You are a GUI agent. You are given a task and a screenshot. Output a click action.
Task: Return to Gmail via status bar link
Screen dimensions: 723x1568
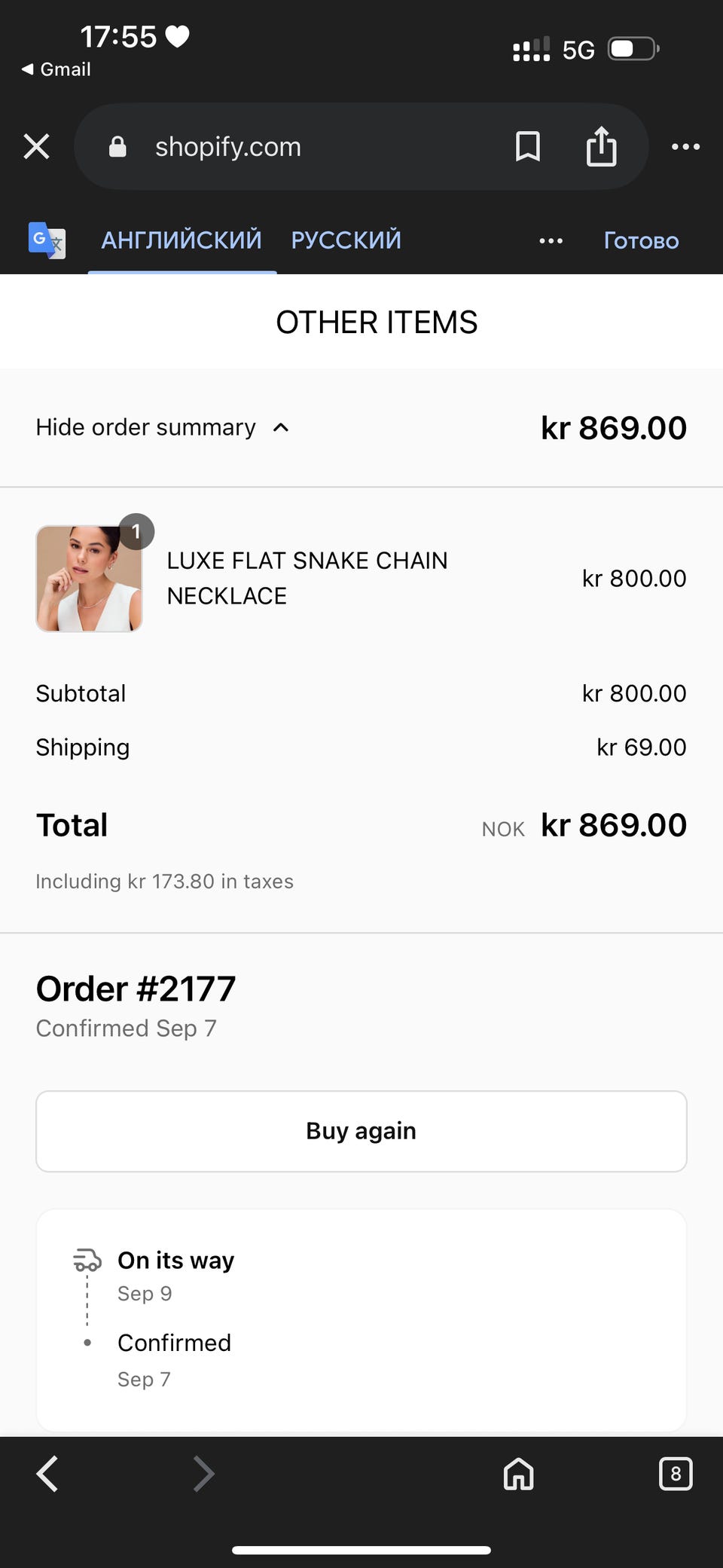point(56,69)
